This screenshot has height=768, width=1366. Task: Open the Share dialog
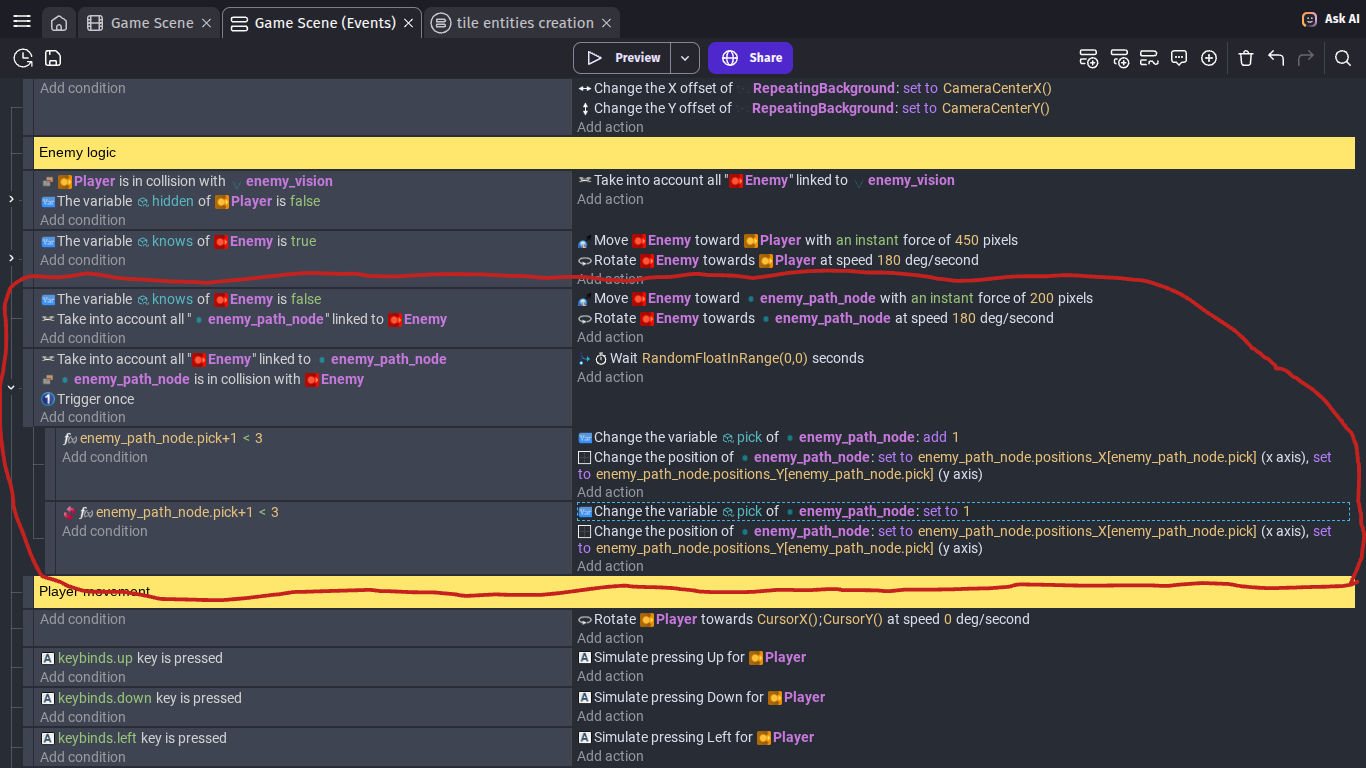(x=750, y=58)
